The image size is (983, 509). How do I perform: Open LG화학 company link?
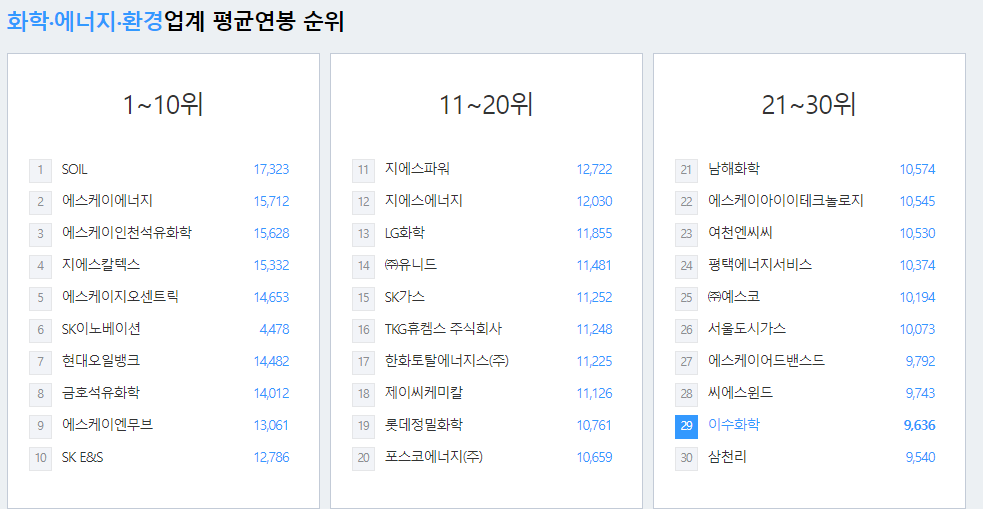coord(405,233)
